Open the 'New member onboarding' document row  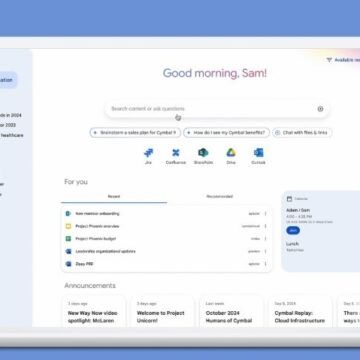tap(166, 214)
